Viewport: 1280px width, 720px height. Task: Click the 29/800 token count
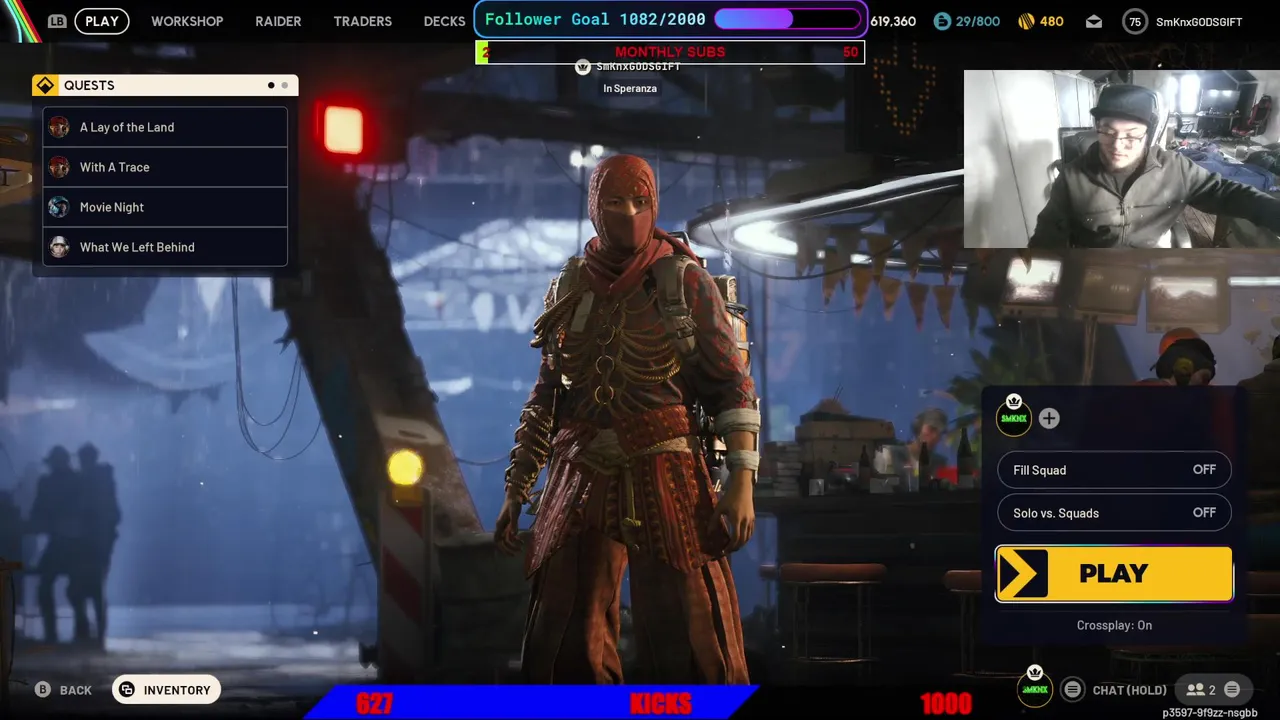979,21
